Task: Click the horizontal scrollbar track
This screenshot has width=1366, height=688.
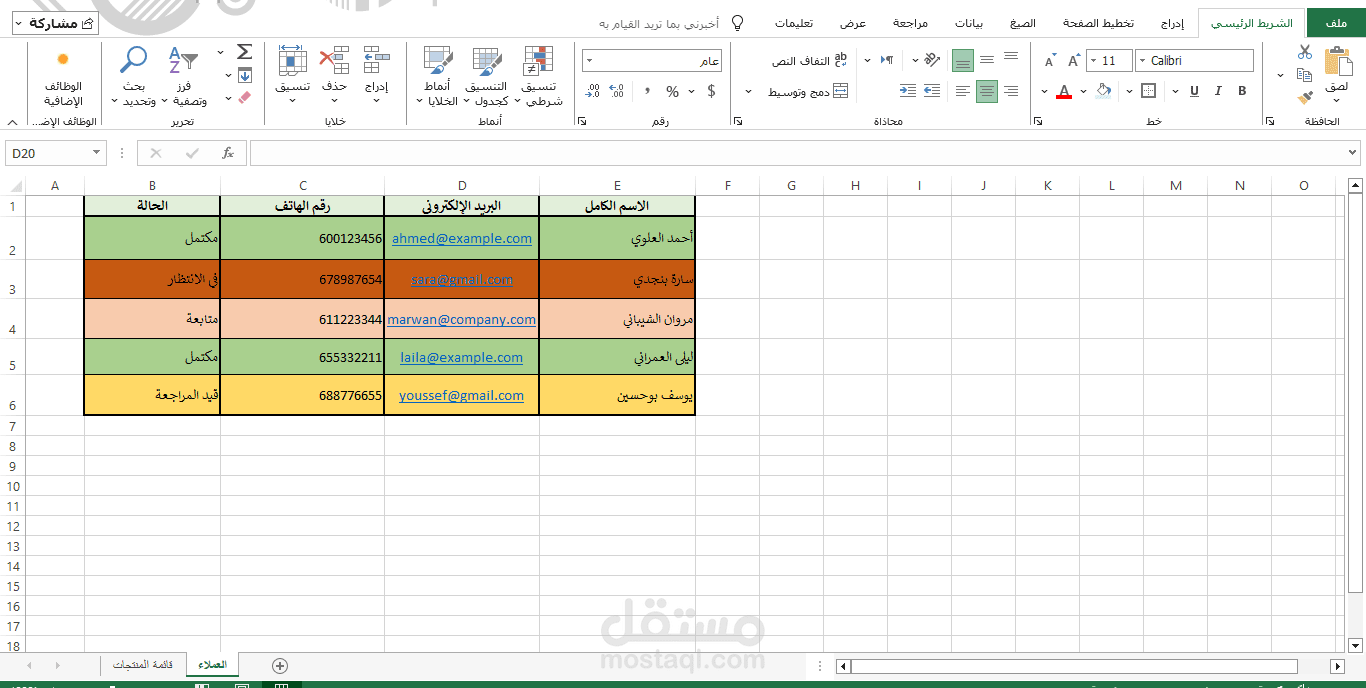Action: (x=1075, y=666)
